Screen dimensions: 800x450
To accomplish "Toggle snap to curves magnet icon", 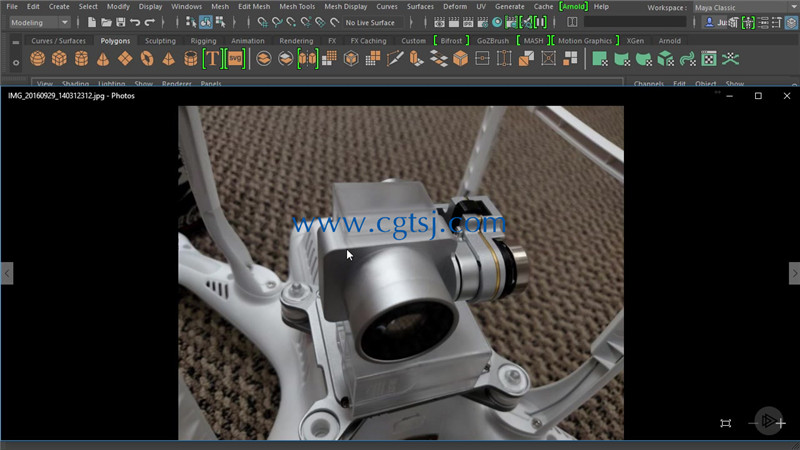I will (x=277, y=22).
